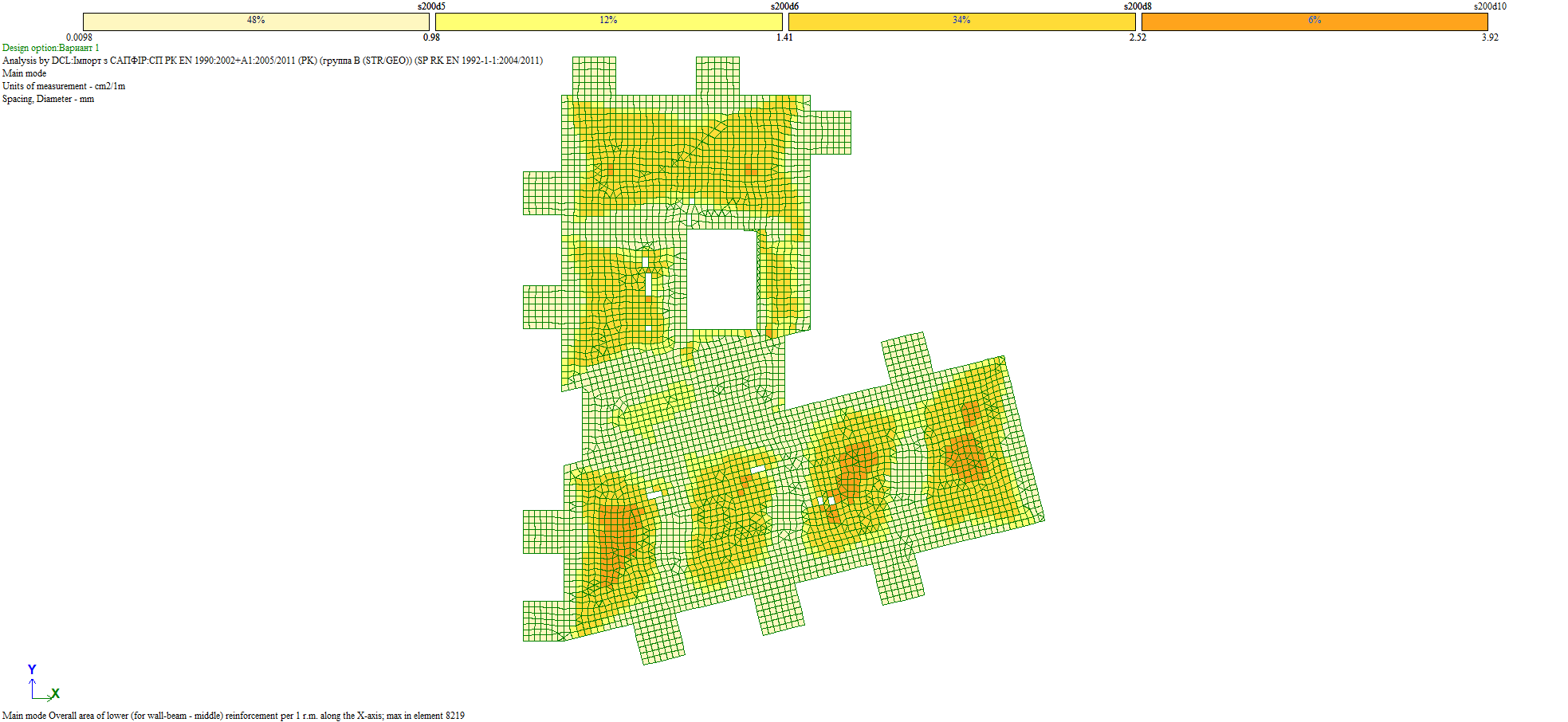Click the s200d10 reinforcement label
The image size is (1568, 722).
(1489, 6)
